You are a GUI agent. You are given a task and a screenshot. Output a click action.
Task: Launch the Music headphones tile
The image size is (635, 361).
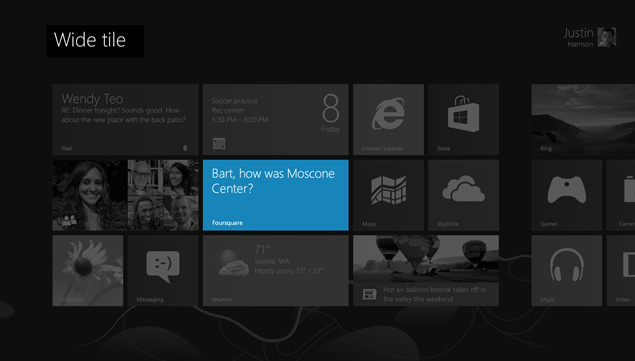567,271
